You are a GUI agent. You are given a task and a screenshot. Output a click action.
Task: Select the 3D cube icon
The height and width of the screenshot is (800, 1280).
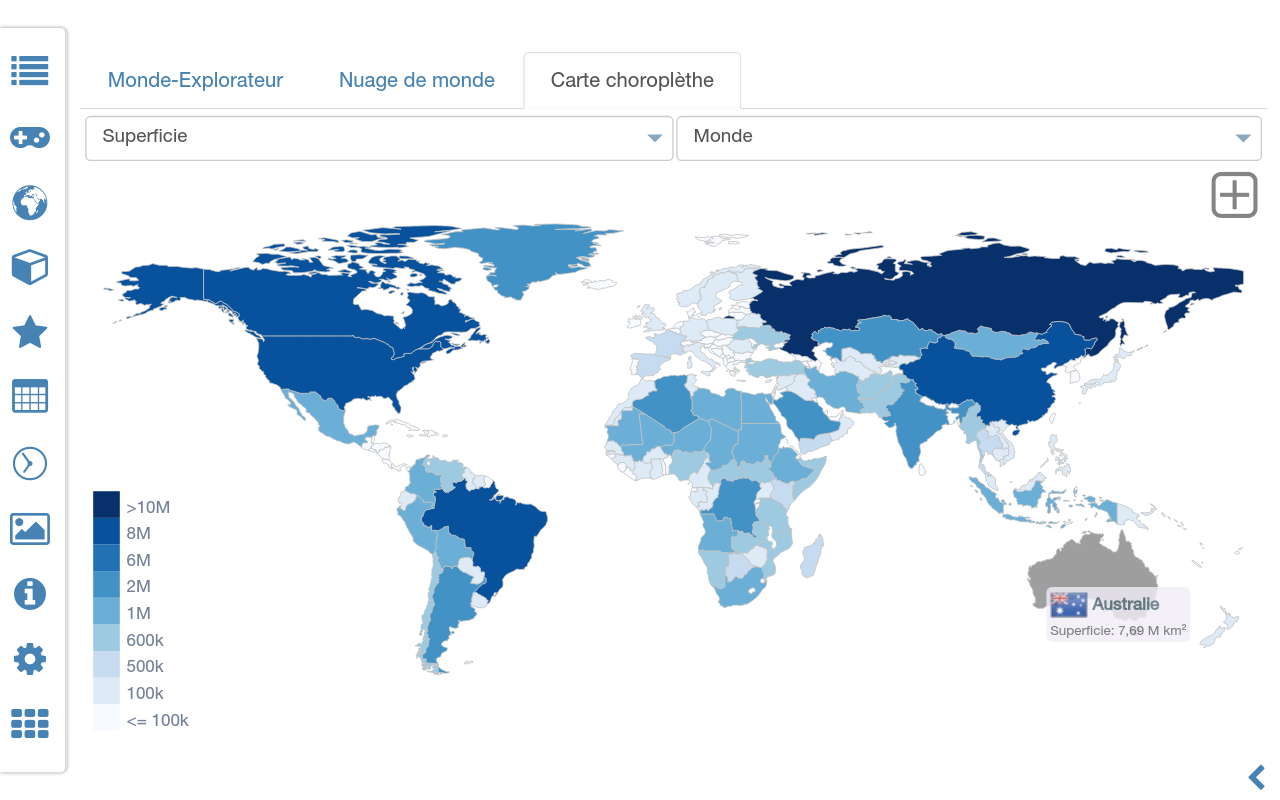pos(30,267)
